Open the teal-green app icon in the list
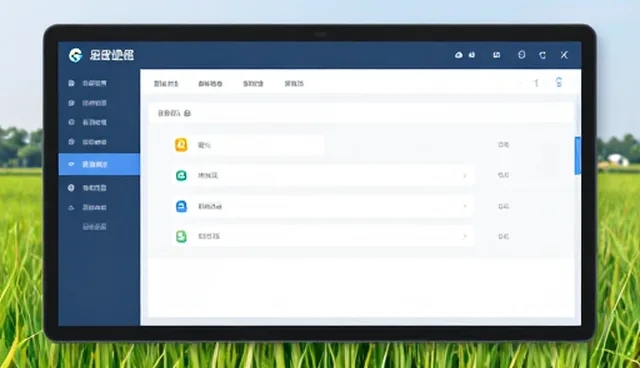 click(x=181, y=175)
